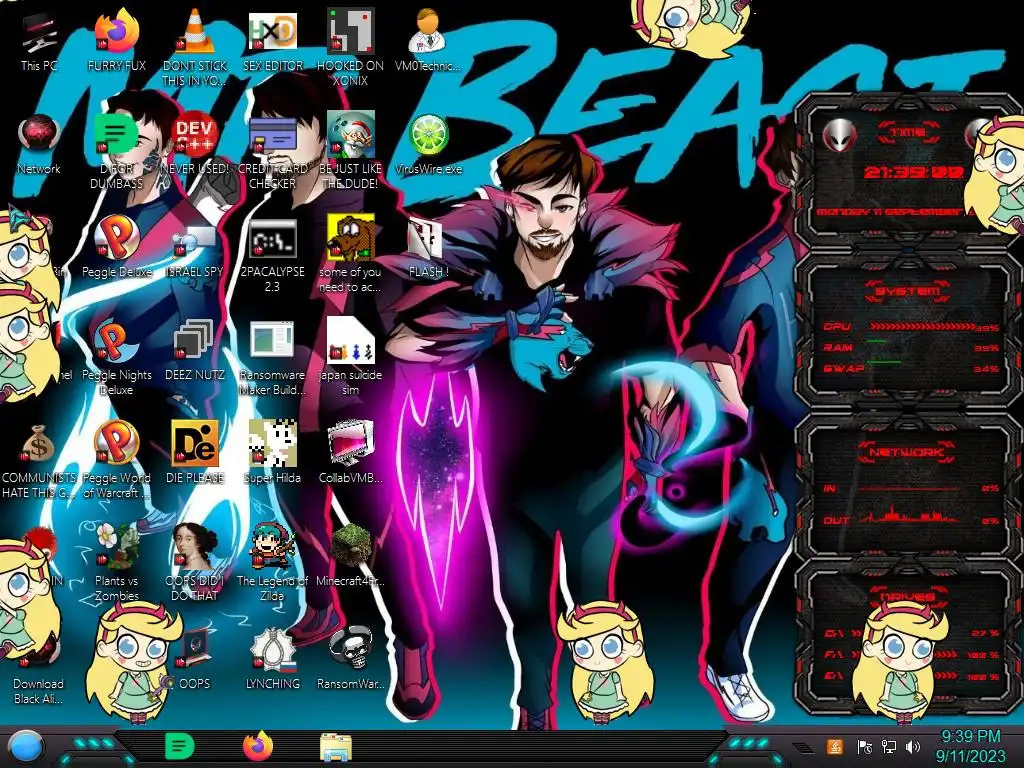Screen dimensions: 1024x768
Task: Click the 21:39 digital clock readout
Action: tap(913, 172)
